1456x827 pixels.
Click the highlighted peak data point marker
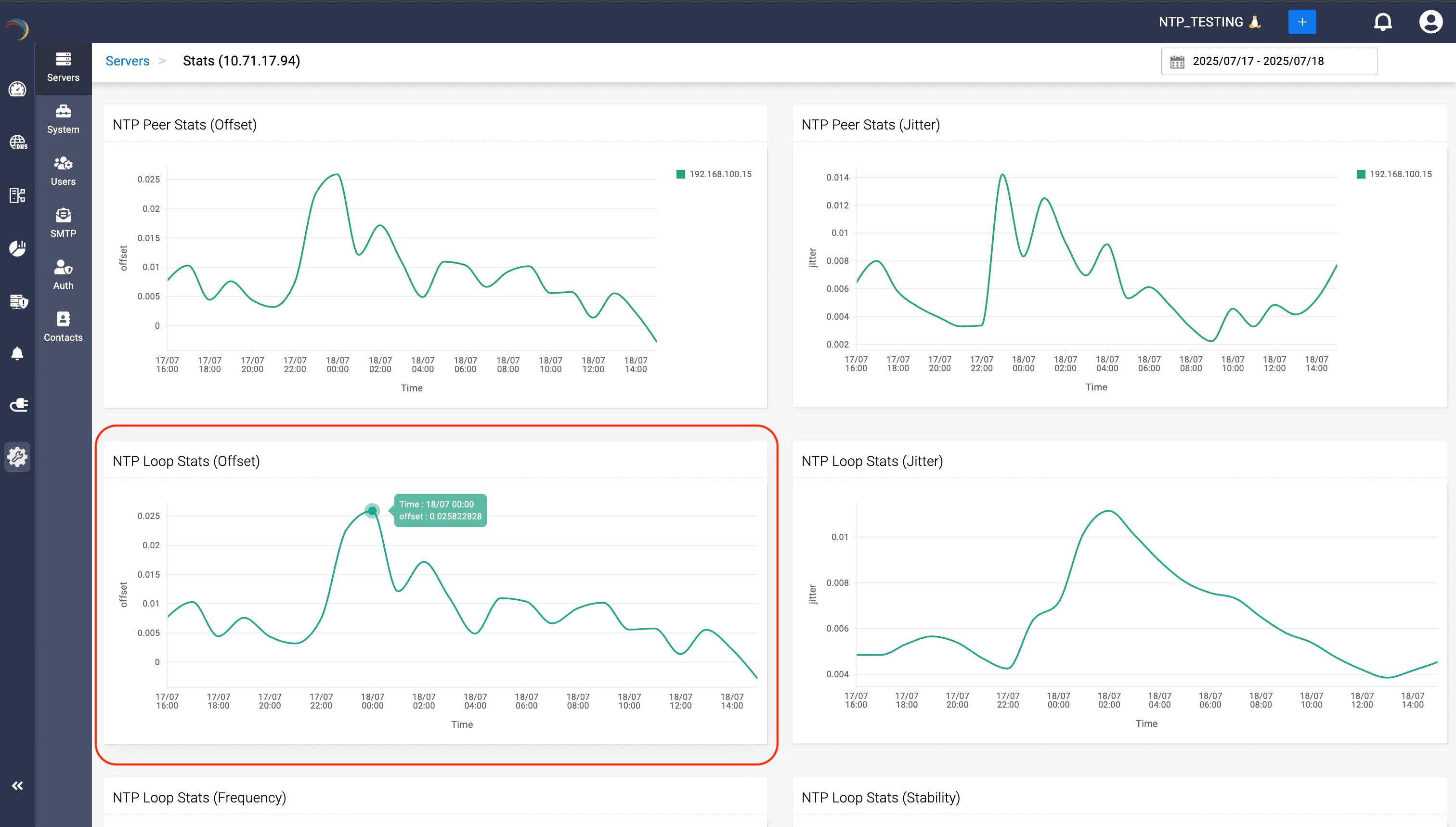(372, 511)
